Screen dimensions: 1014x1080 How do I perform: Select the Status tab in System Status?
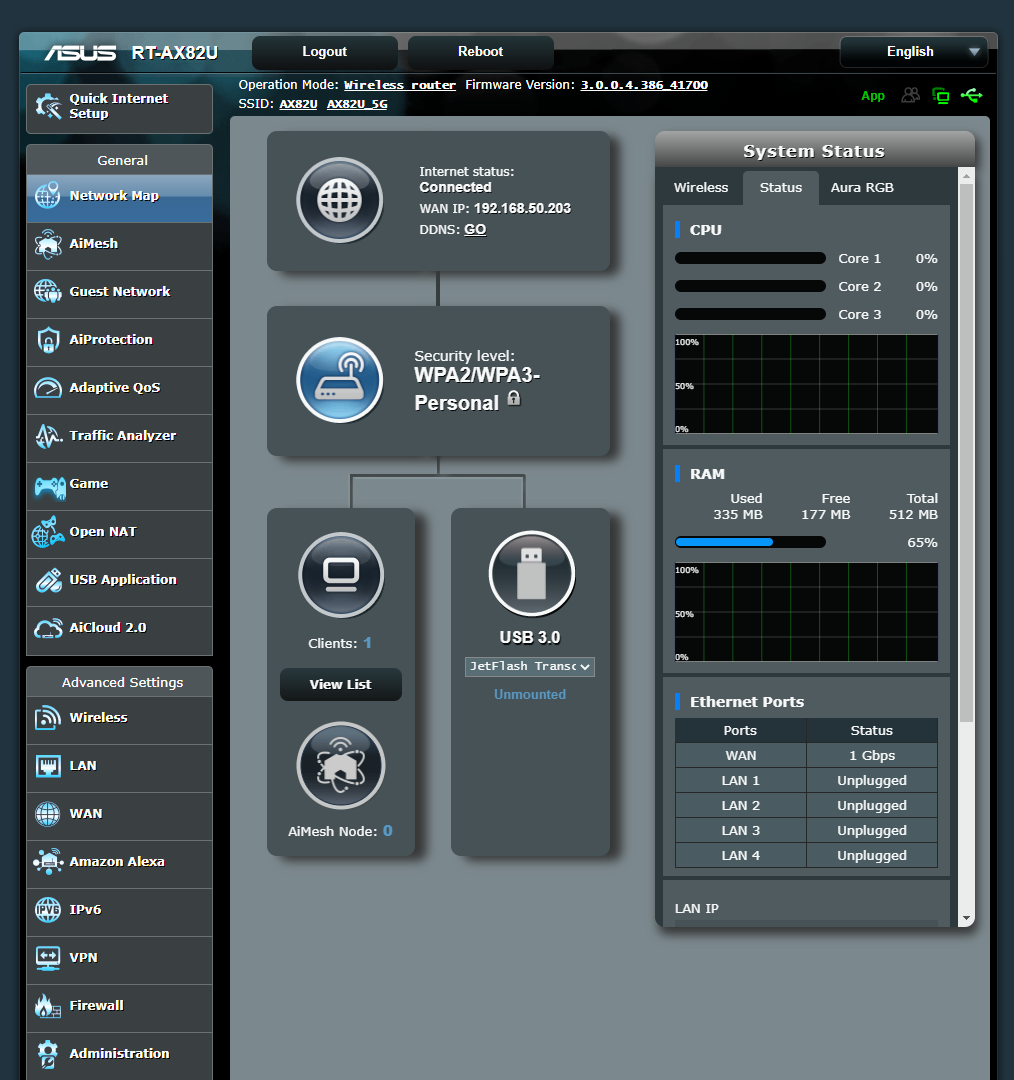point(780,187)
